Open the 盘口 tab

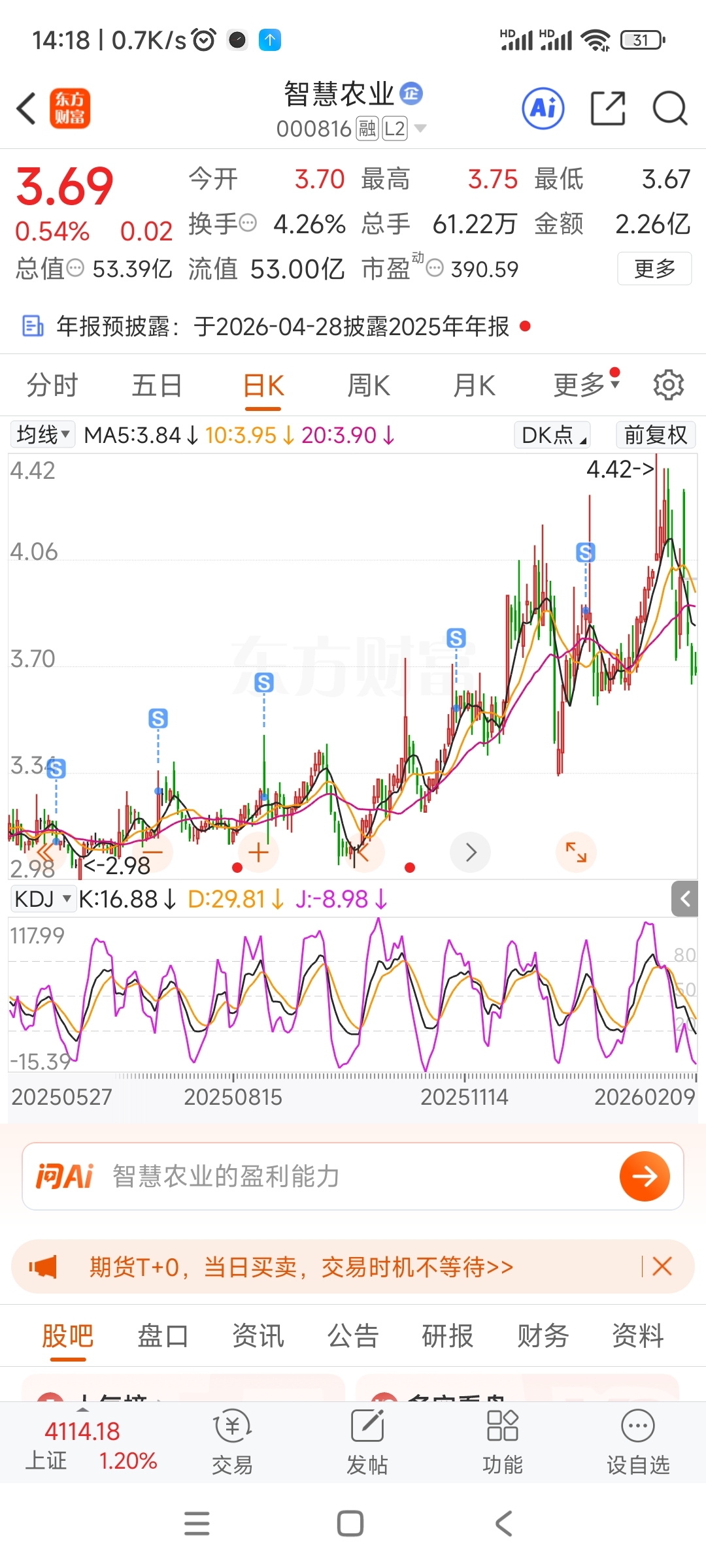pyautogui.click(x=163, y=1336)
